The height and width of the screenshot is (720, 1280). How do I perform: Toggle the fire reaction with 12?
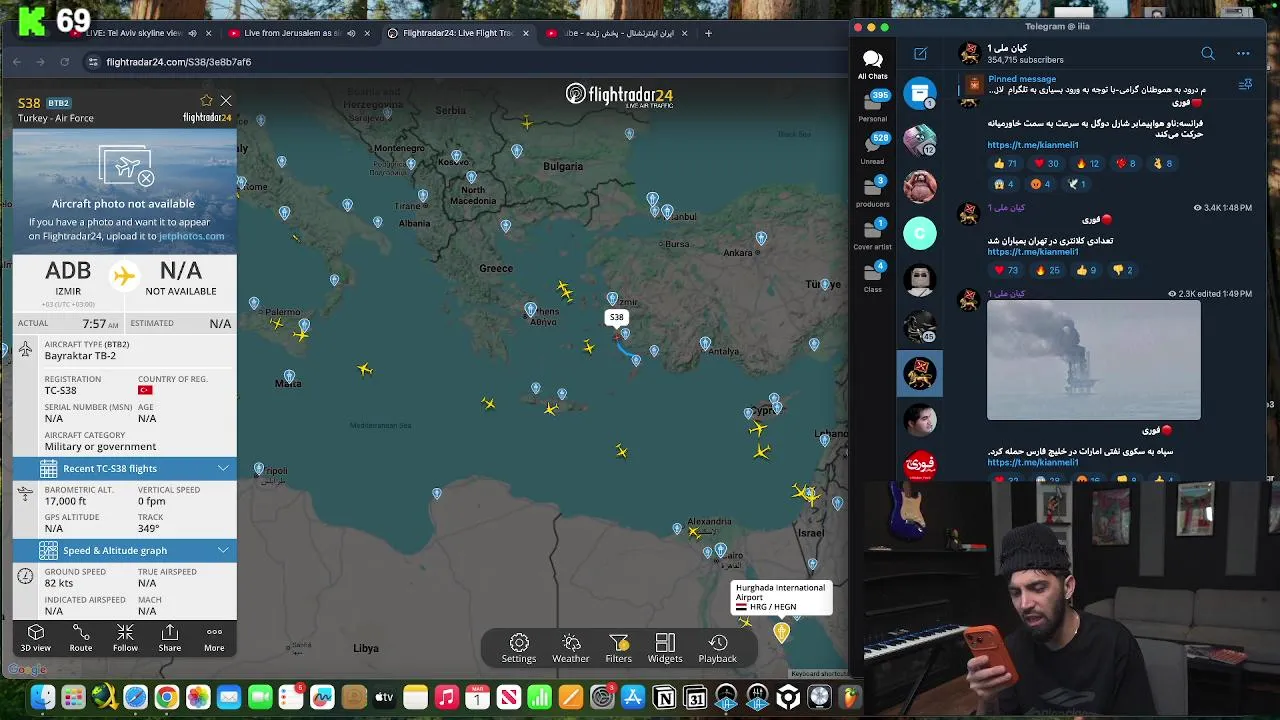point(1087,164)
